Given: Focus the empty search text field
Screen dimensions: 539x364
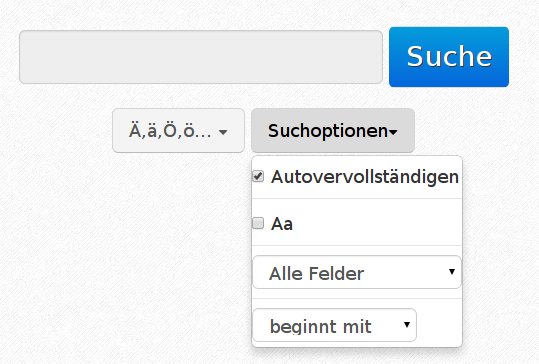Looking at the screenshot, I should click(201, 57).
